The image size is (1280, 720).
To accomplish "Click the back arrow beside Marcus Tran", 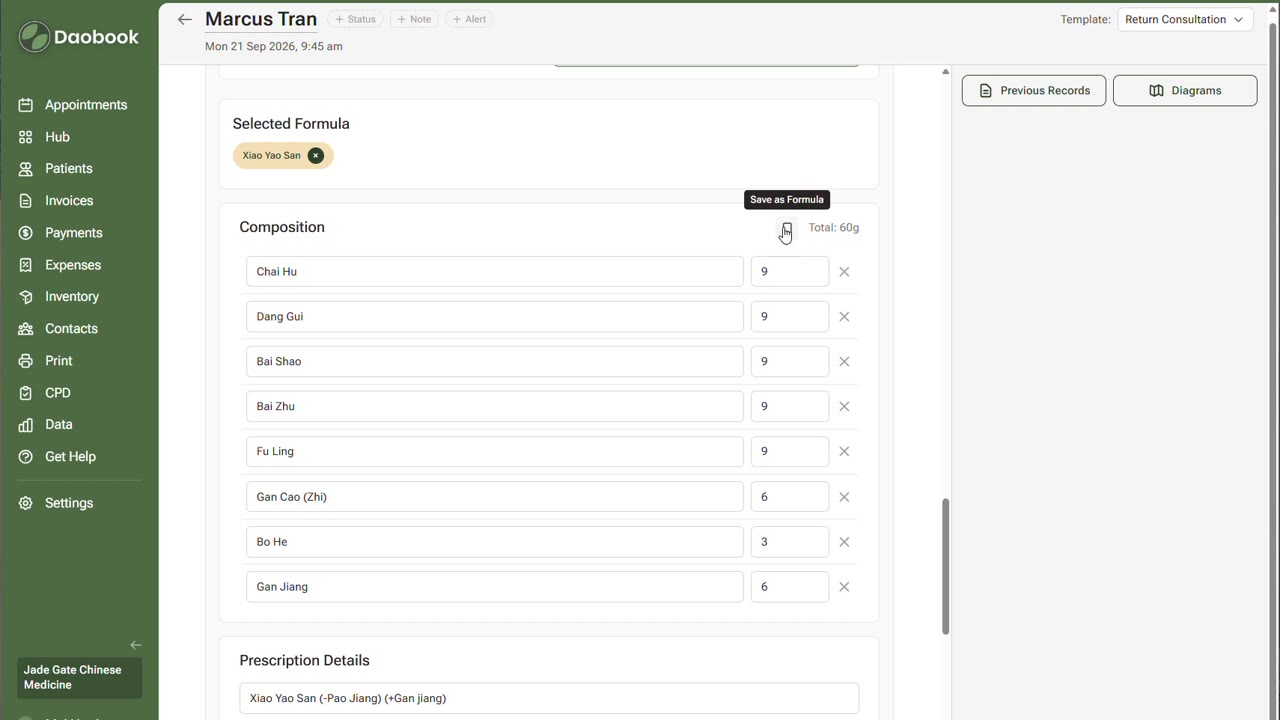I will click(184, 19).
